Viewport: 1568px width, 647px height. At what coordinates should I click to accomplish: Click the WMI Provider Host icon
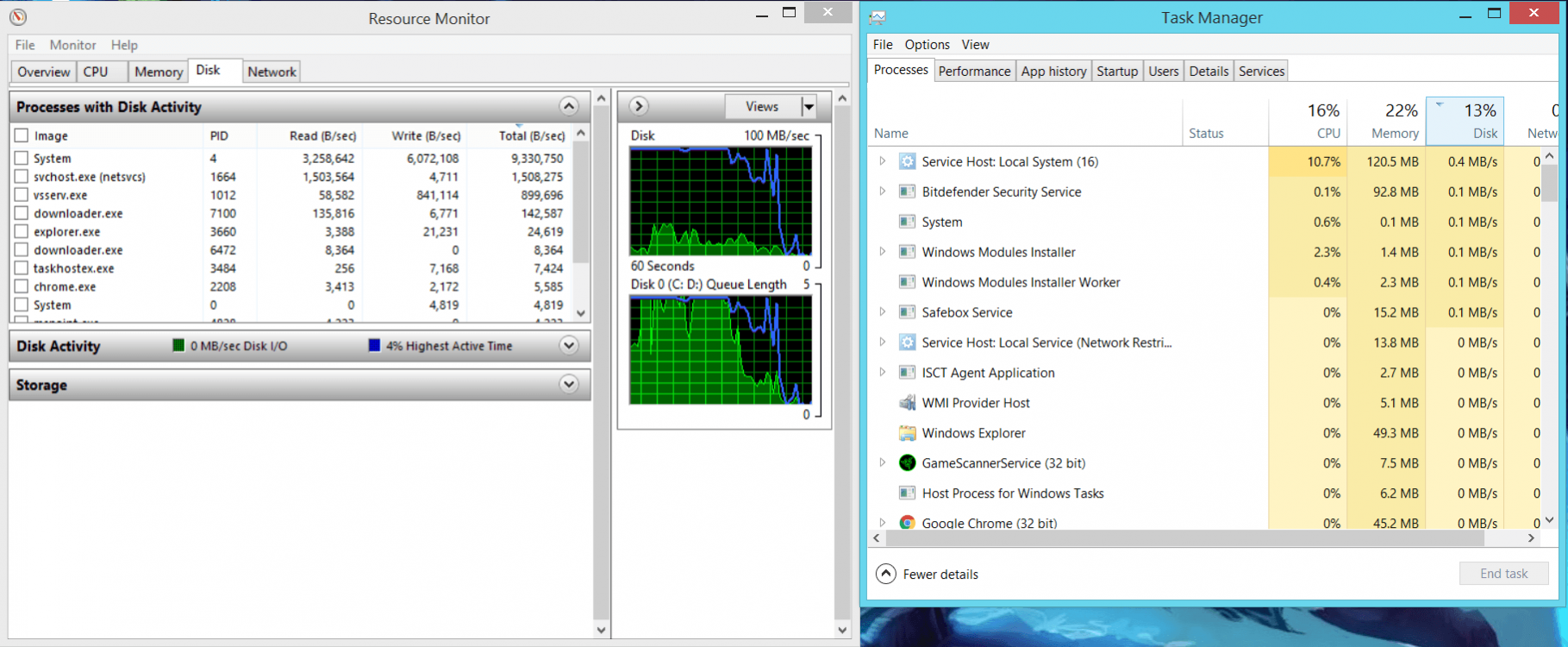click(x=907, y=403)
